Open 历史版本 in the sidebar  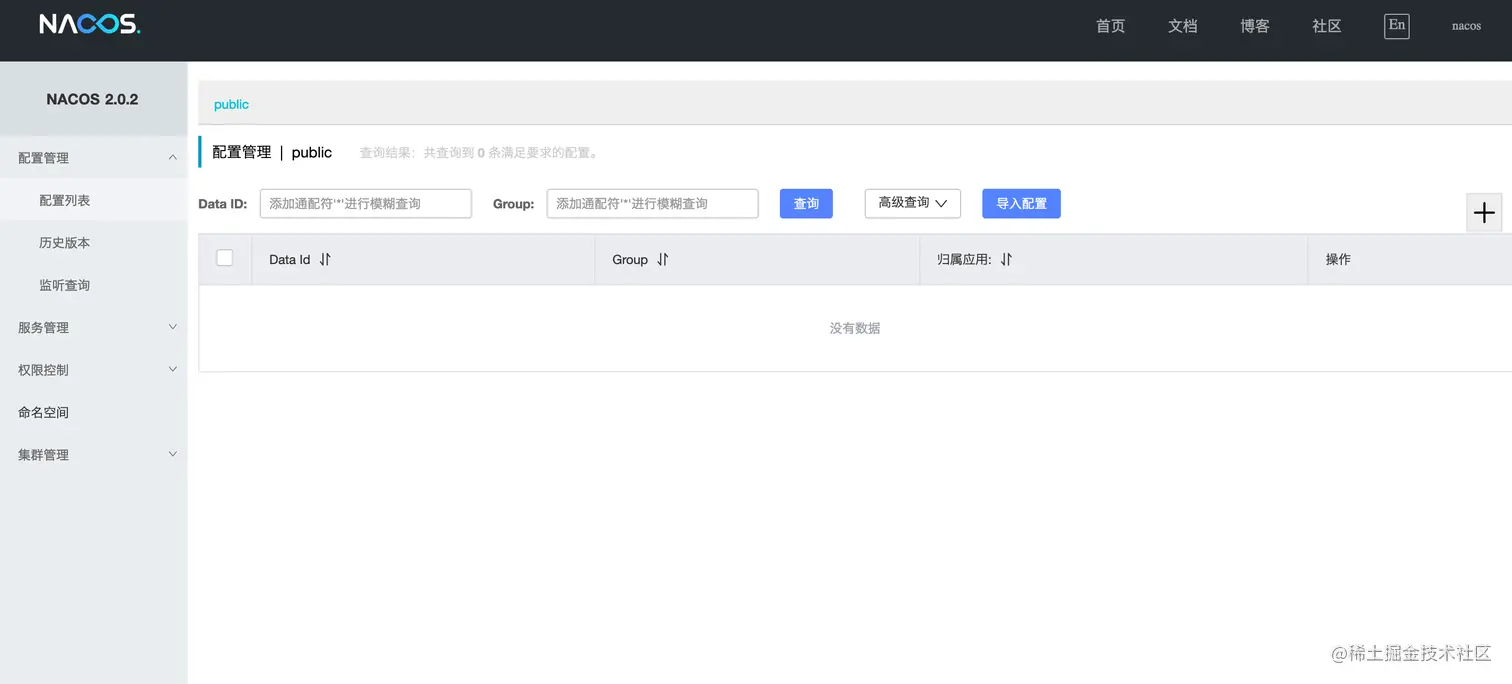click(x=62, y=242)
